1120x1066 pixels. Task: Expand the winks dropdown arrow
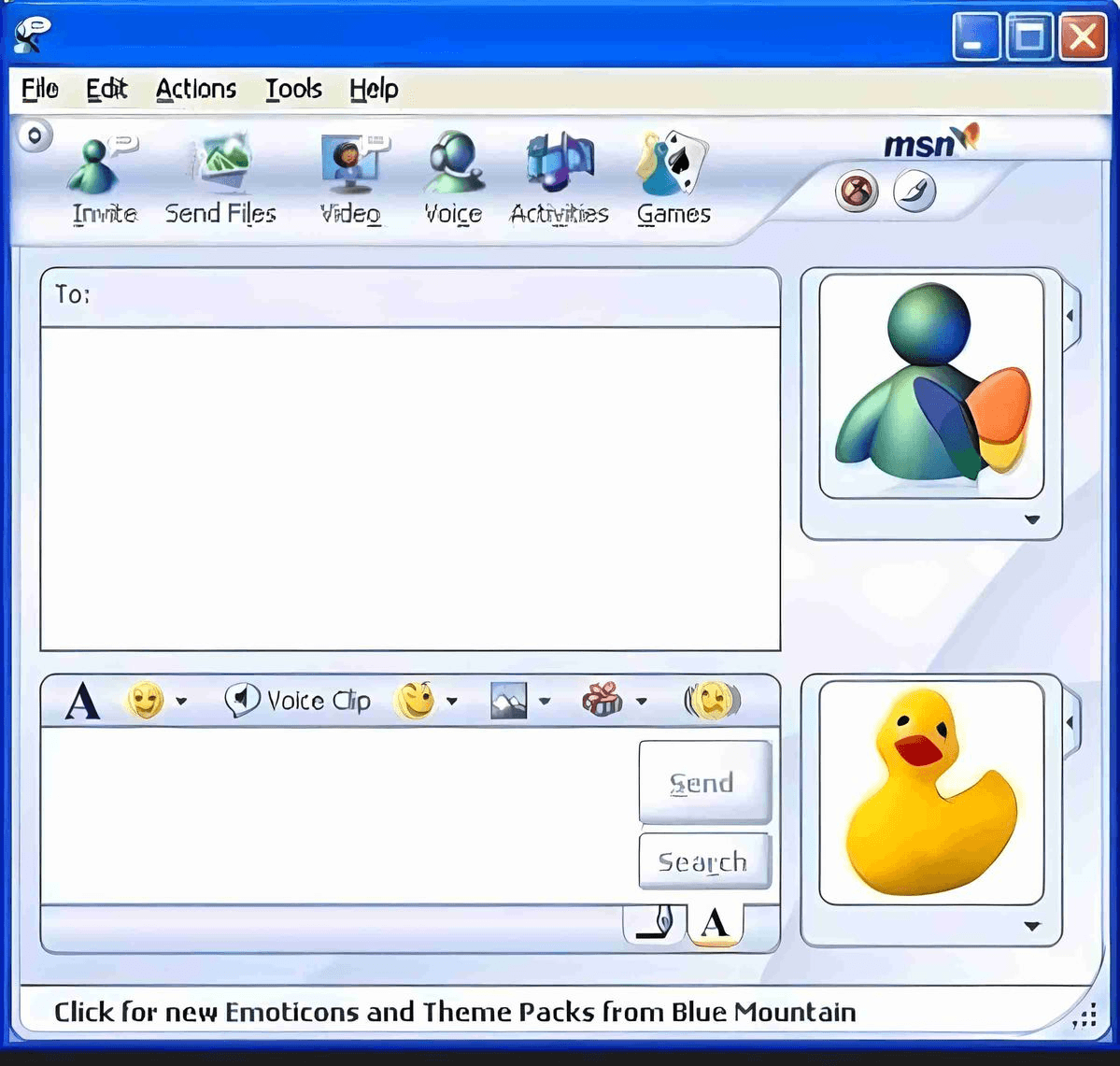coord(451,702)
